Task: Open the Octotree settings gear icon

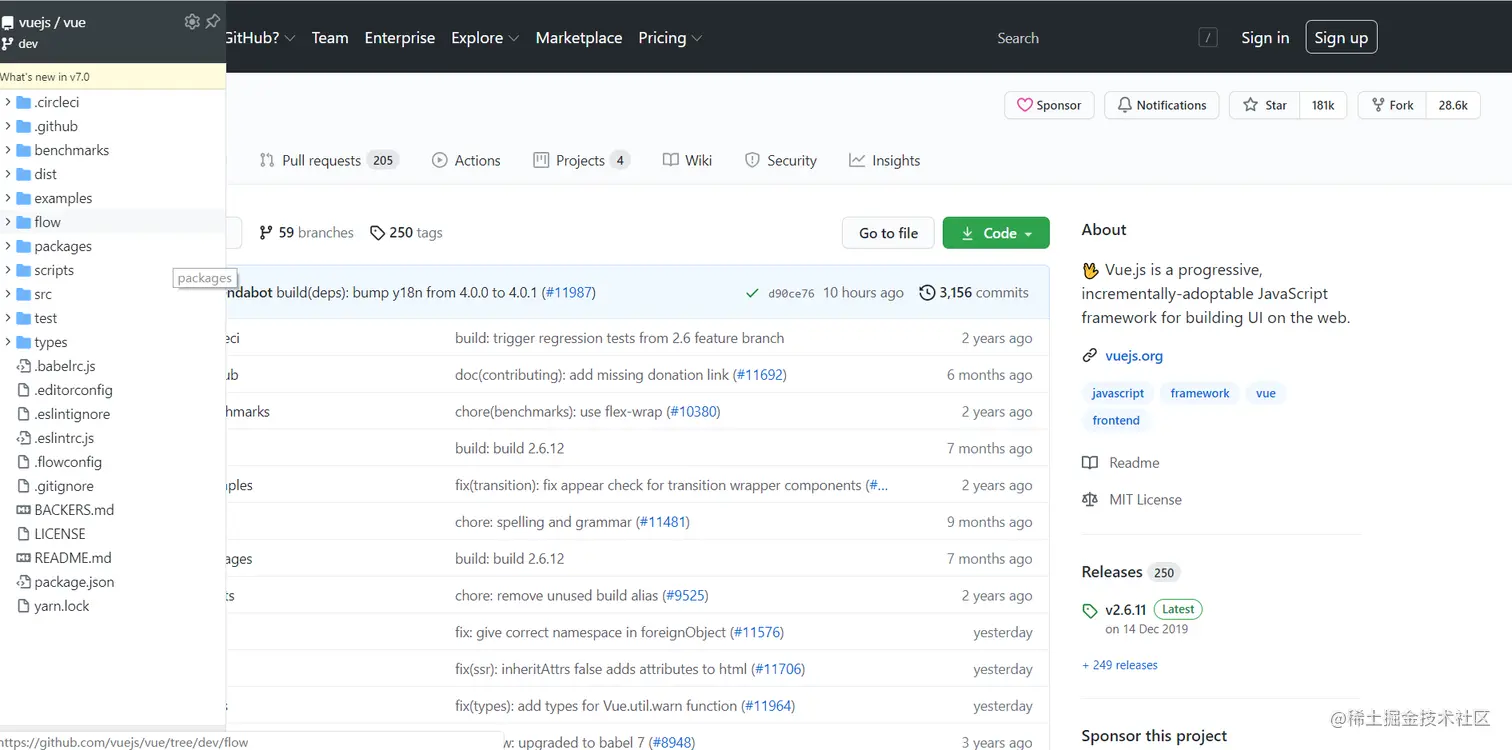Action: click(x=192, y=21)
